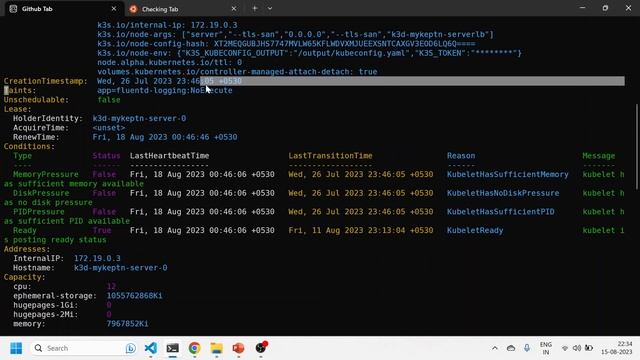Click the AcquireTime <unset> value
Image resolution: width=640 pixels, height=360 pixels.
pos(109,128)
